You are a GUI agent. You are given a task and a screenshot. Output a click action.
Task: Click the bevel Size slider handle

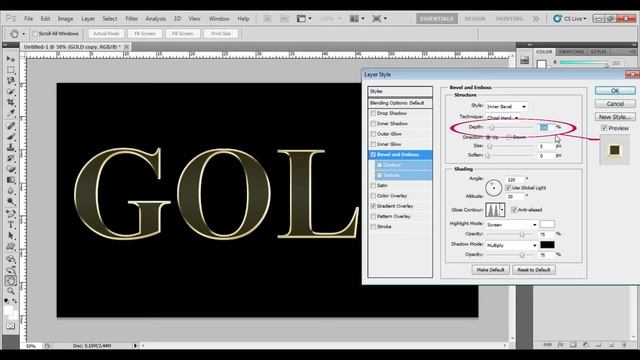pyautogui.click(x=489, y=146)
